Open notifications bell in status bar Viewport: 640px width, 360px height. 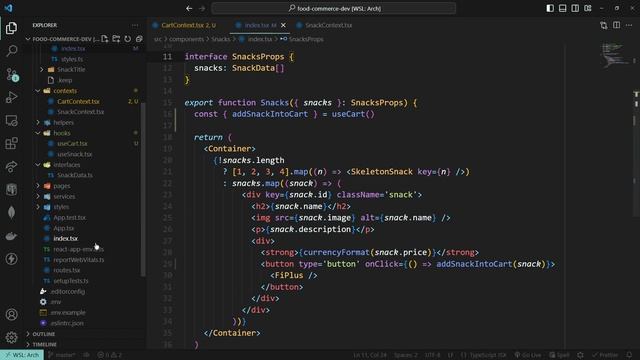point(629,355)
